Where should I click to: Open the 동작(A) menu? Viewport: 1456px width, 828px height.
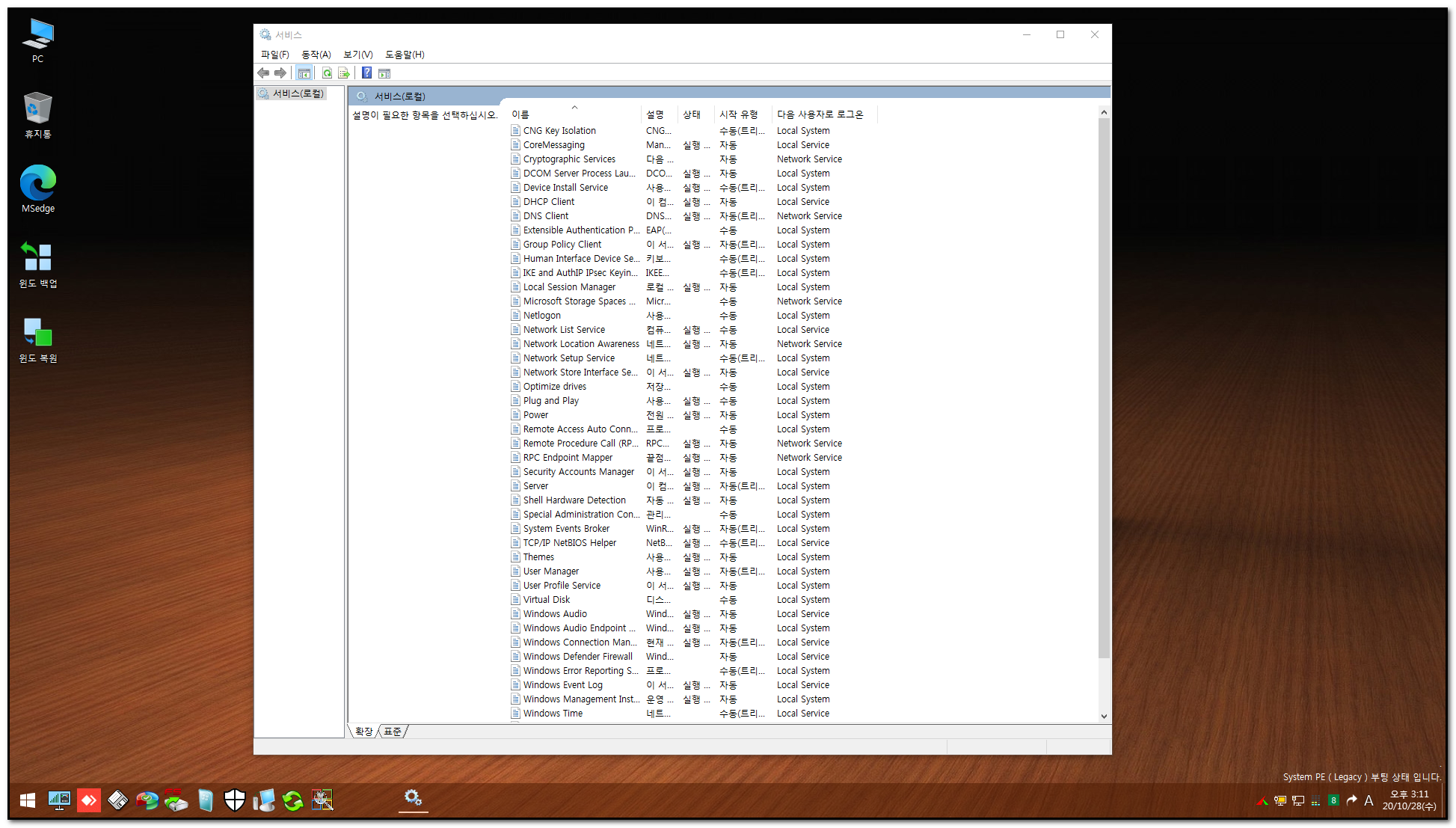(x=316, y=55)
